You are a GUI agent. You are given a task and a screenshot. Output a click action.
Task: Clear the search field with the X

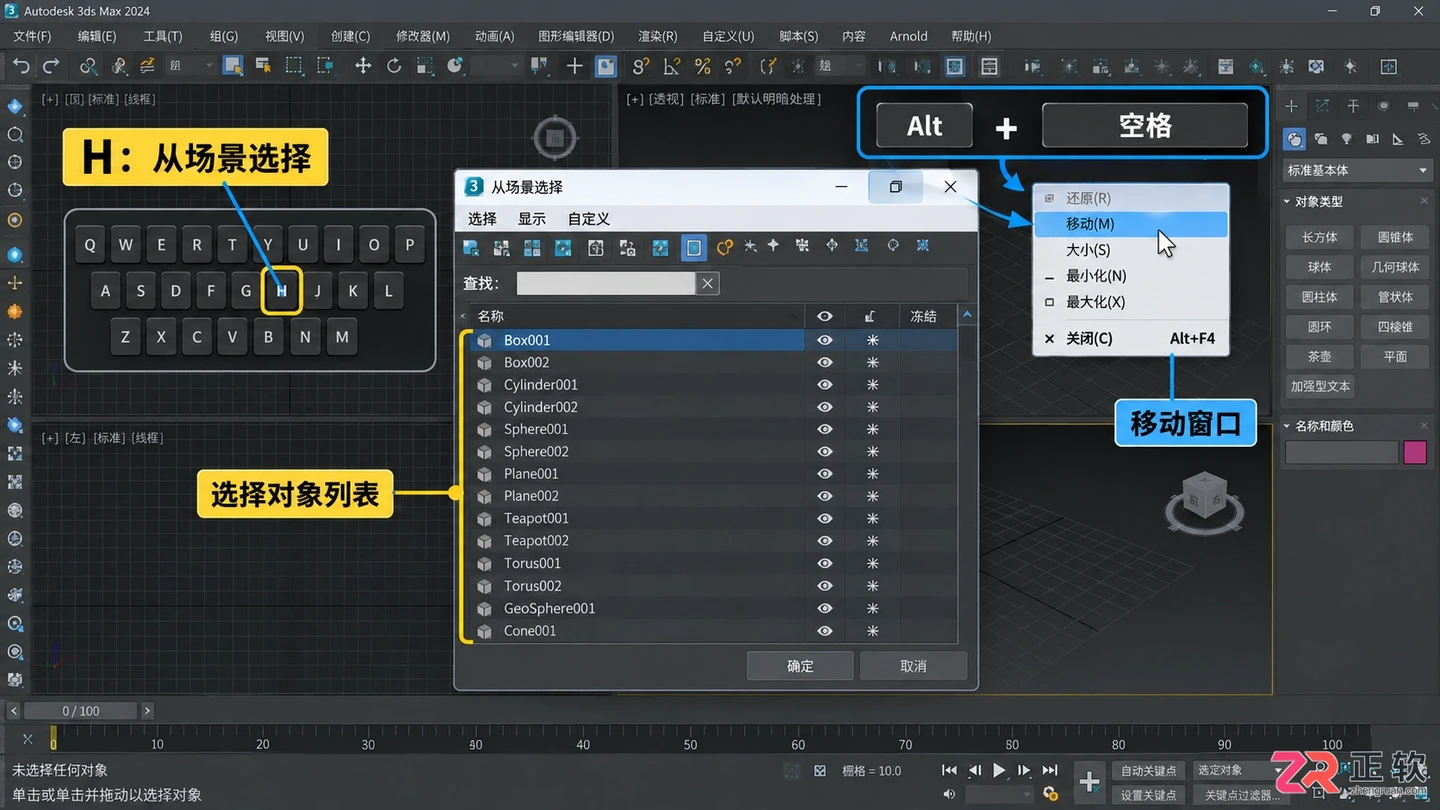pos(708,284)
